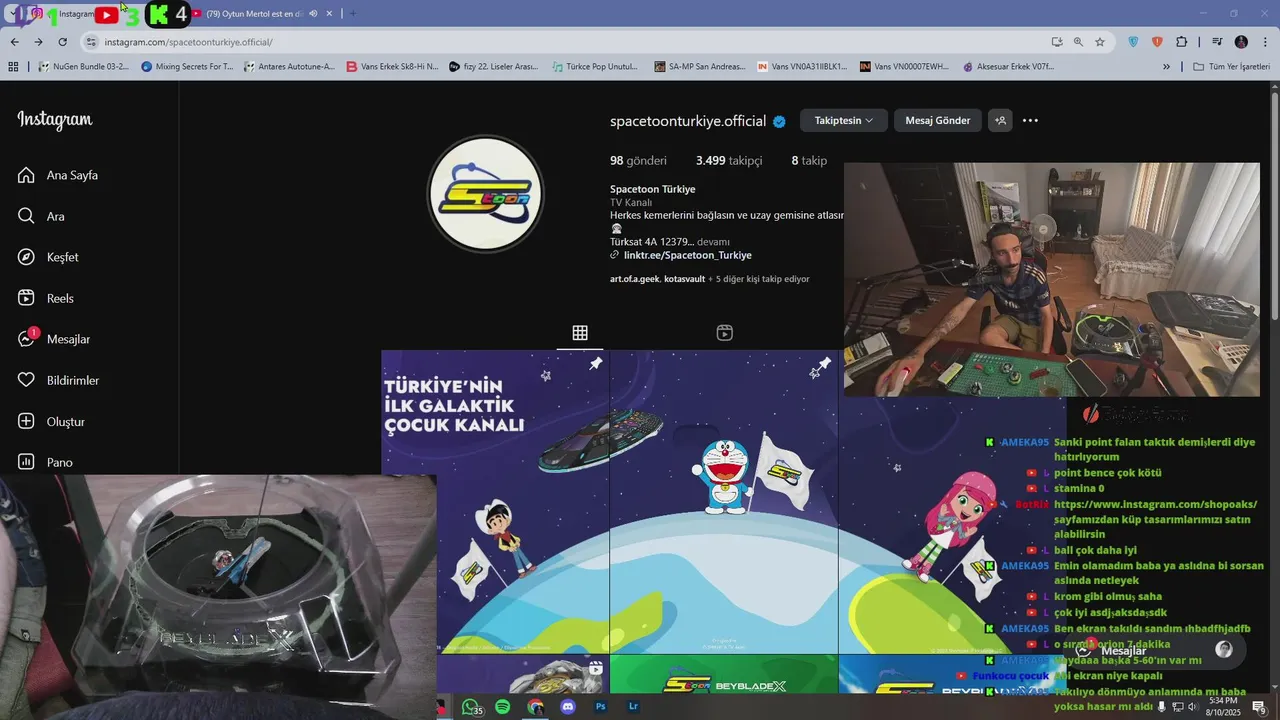
Task: Open Türkçe Pop Unutul bookmark
Action: [x=594, y=67]
